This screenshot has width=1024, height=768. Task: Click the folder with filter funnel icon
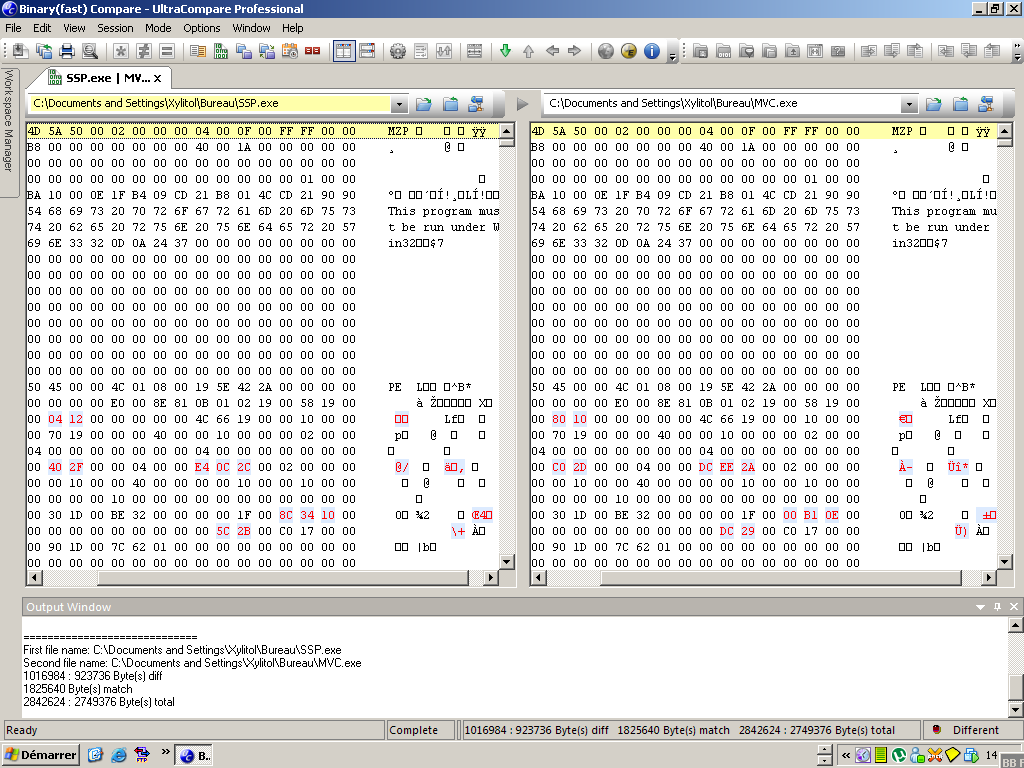tap(746, 51)
